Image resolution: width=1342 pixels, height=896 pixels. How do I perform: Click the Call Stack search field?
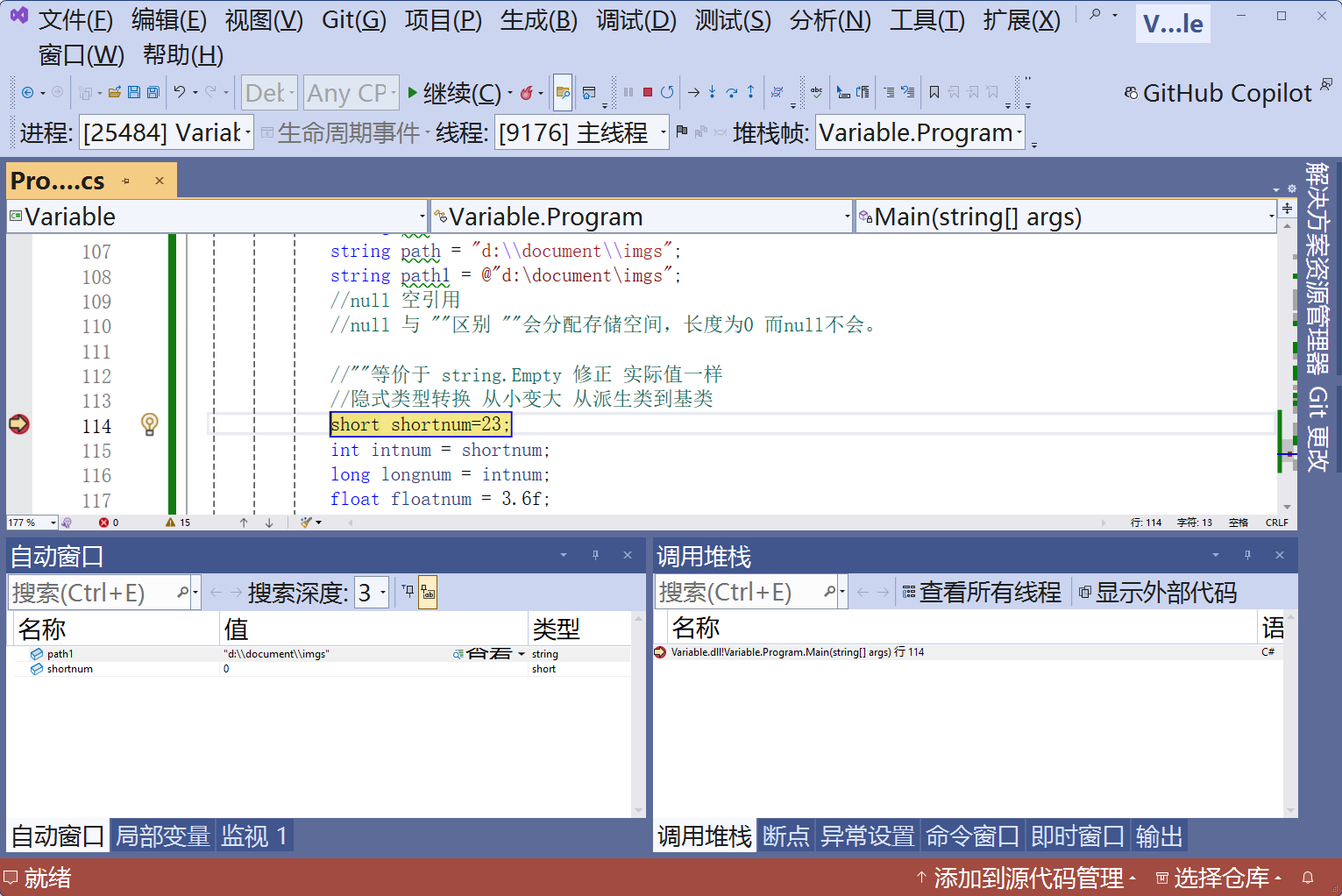(740, 594)
